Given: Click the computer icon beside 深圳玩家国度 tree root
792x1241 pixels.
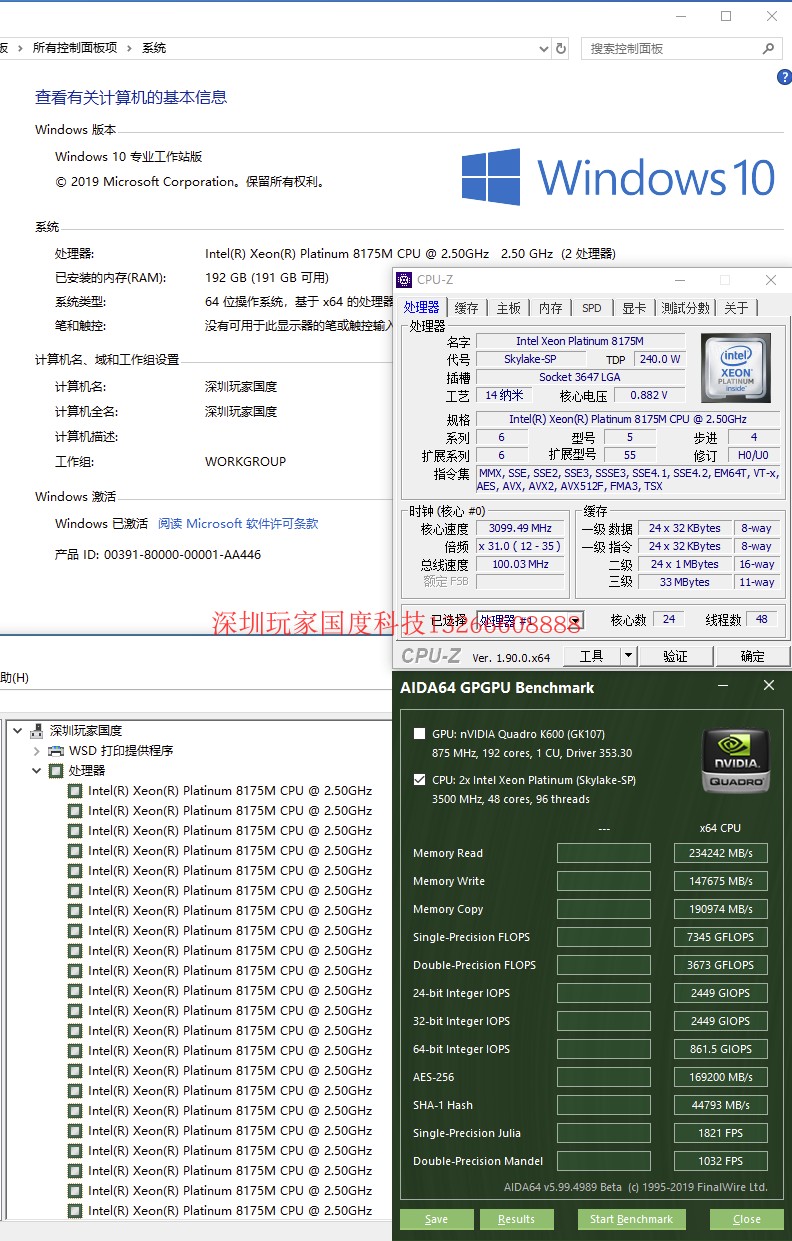Looking at the screenshot, I should (38, 730).
